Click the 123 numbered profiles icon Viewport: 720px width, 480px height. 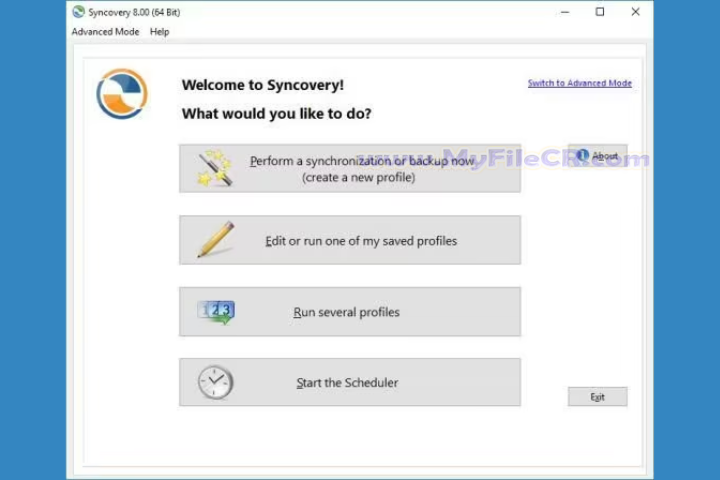pos(216,312)
